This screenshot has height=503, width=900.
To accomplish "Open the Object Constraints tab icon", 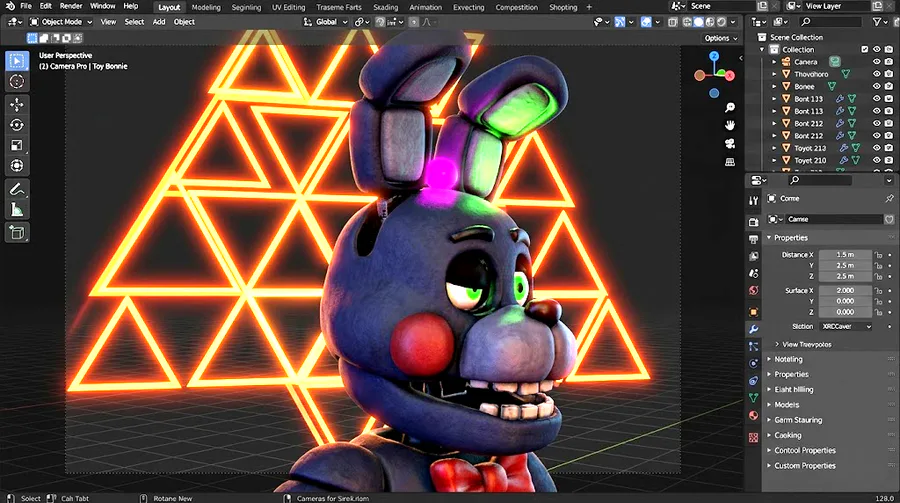I will [754, 381].
